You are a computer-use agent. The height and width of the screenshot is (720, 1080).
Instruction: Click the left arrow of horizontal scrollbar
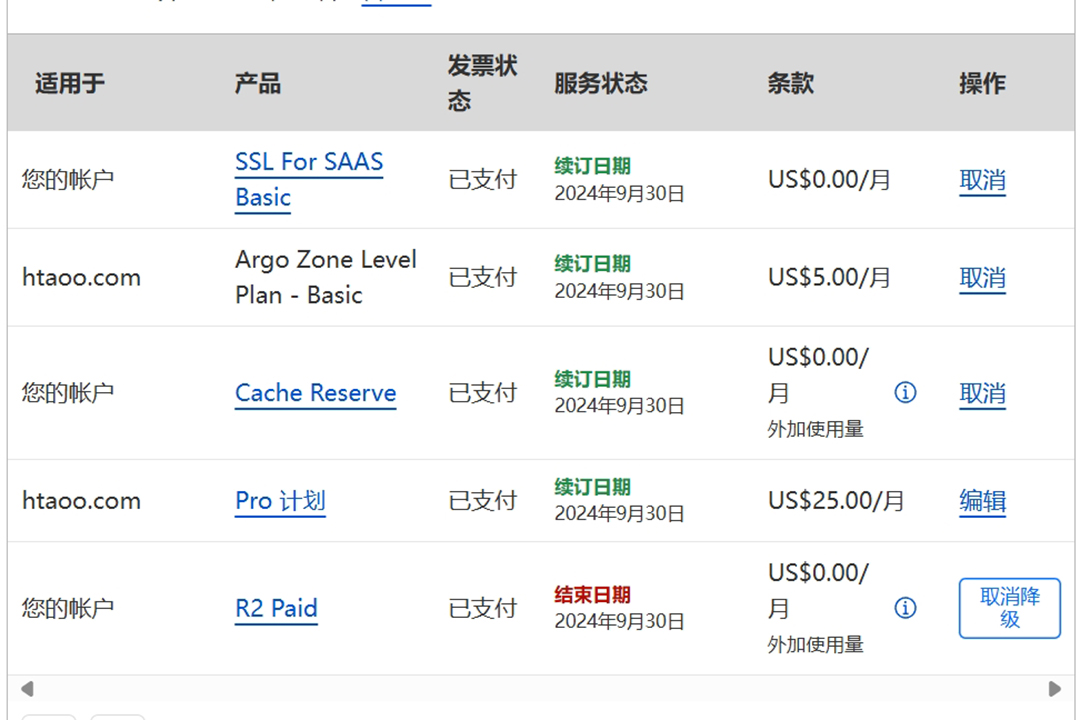pos(27,689)
